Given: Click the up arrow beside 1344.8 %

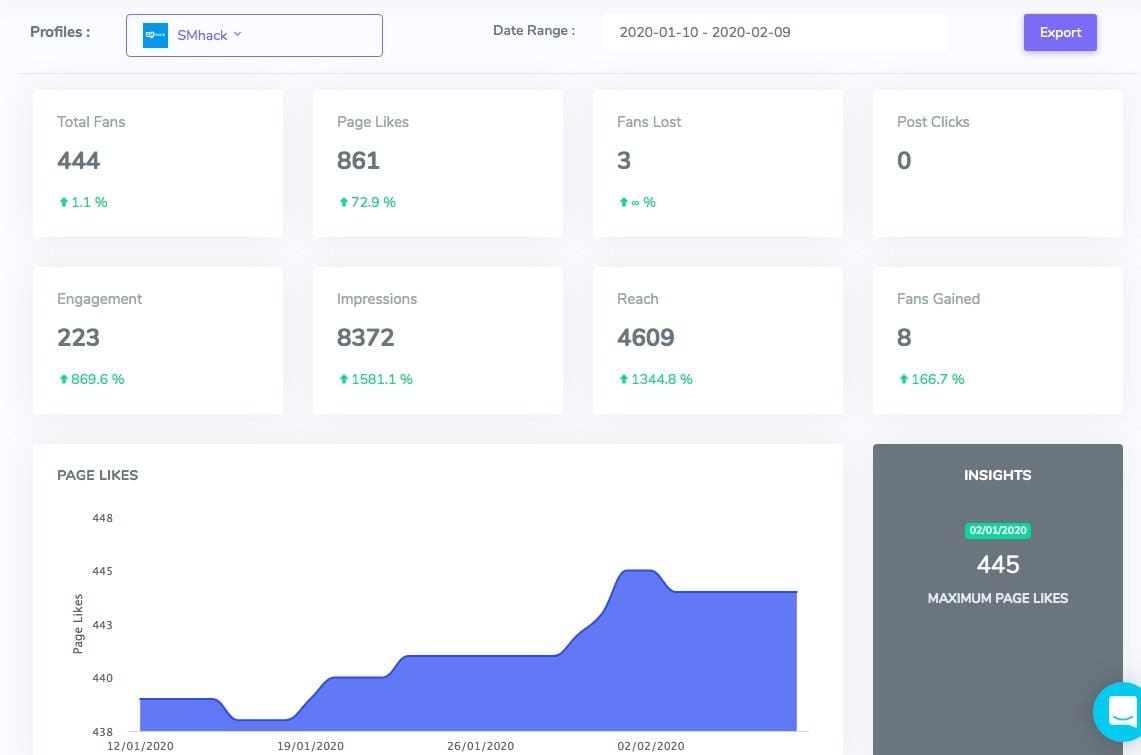Looking at the screenshot, I should click(623, 379).
